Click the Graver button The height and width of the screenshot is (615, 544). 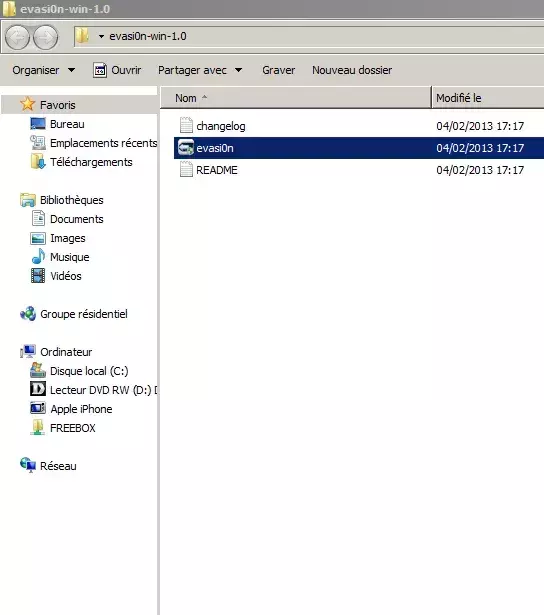click(x=278, y=70)
